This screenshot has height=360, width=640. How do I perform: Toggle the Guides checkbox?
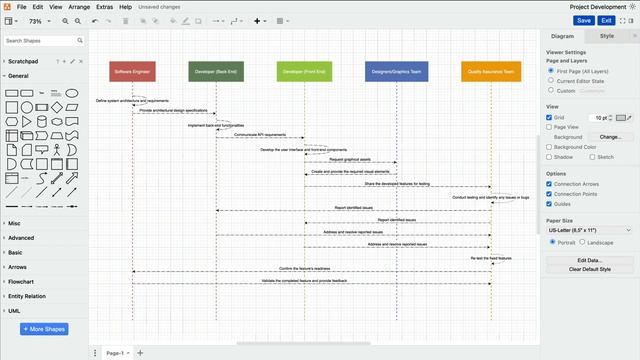point(549,204)
